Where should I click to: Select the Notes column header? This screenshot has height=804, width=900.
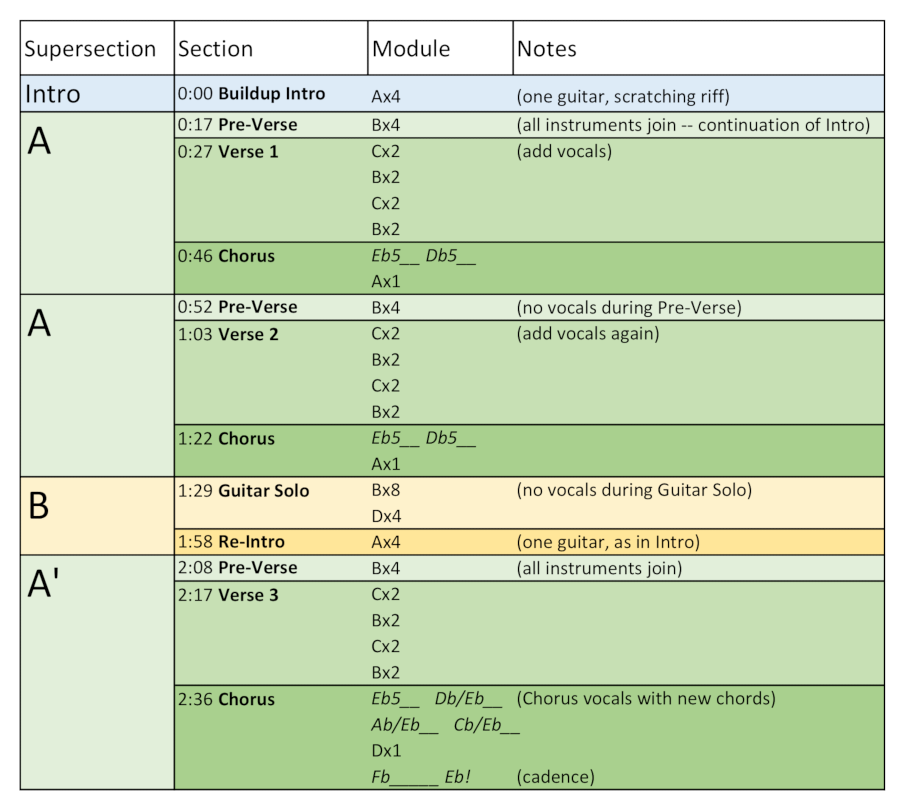(547, 49)
